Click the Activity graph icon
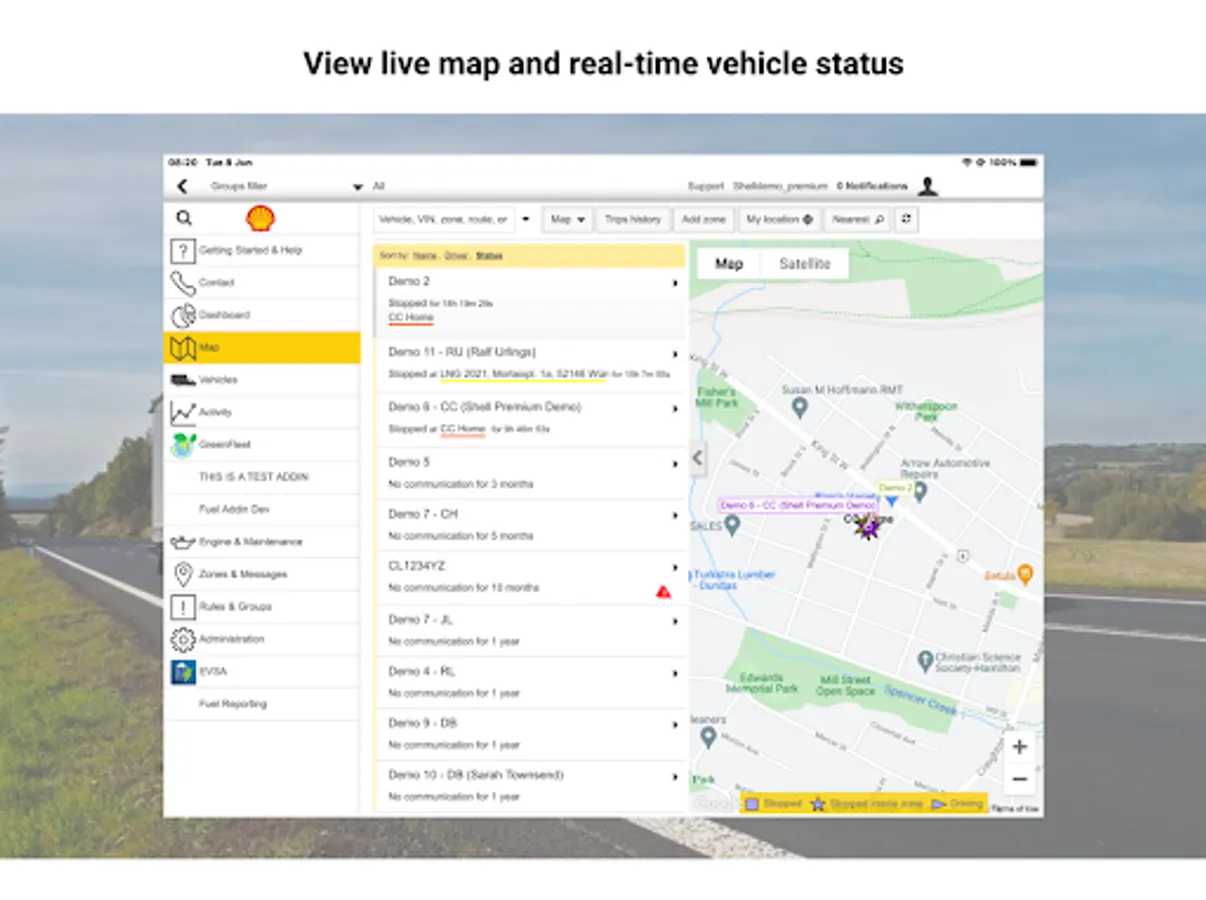Image resolution: width=1206 pixels, height=900 pixels. pyautogui.click(x=182, y=412)
